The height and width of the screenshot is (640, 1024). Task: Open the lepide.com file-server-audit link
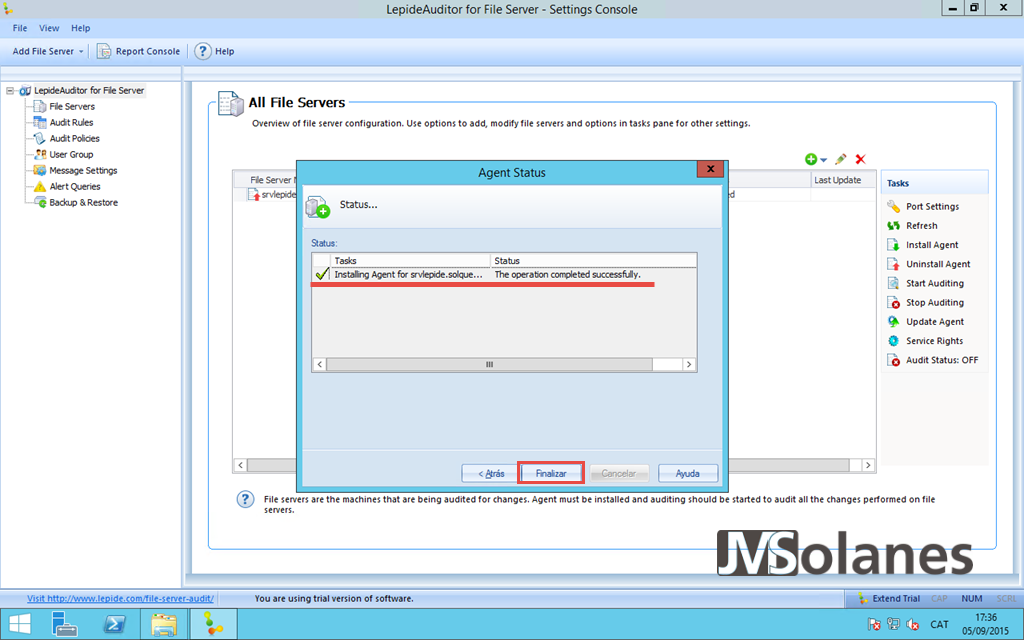(x=120, y=598)
